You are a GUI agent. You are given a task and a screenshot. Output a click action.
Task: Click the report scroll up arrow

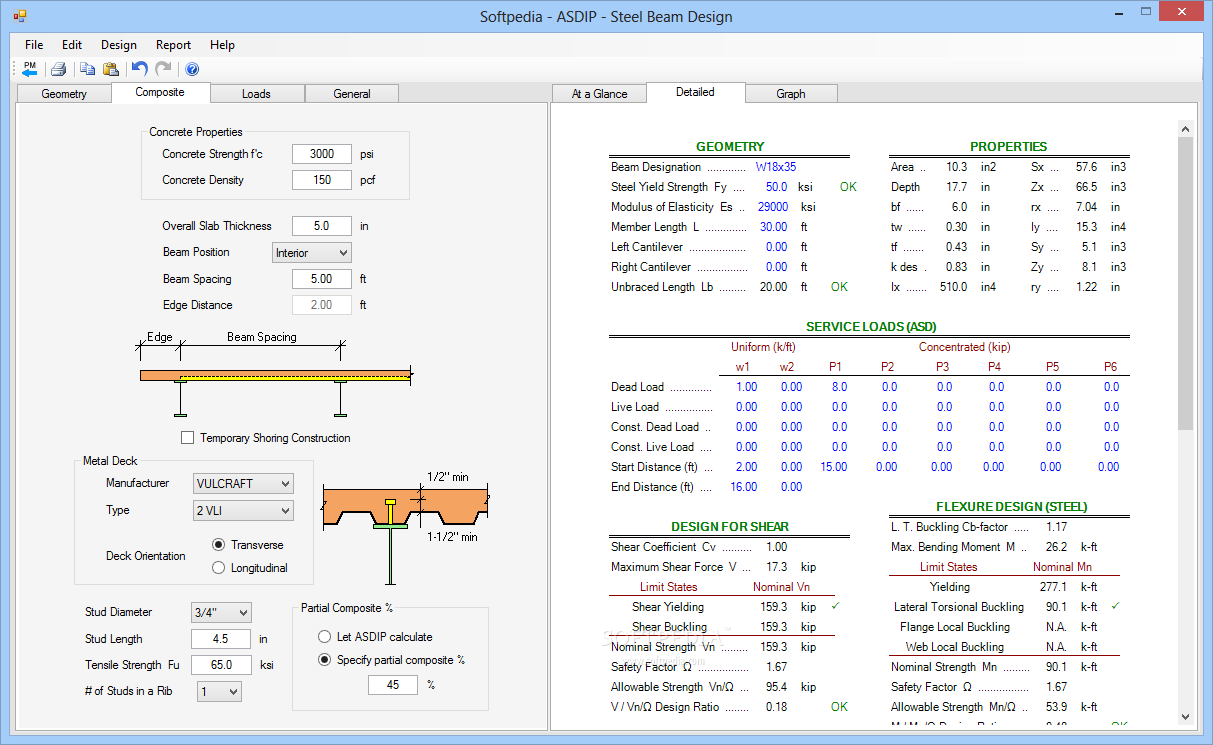click(1186, 129)
